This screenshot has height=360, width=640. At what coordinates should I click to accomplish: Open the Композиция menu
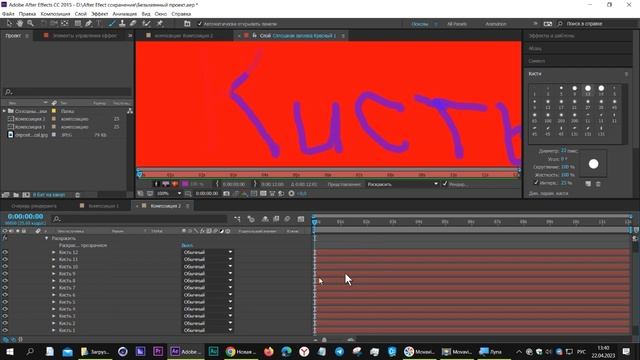(55, 14)
